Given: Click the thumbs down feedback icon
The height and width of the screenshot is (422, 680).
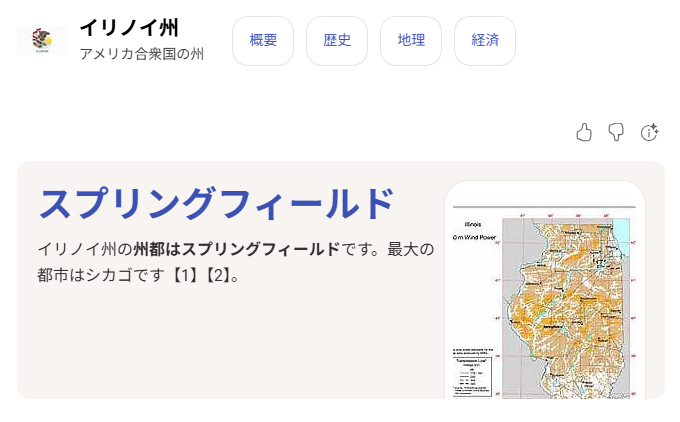Looking at the screenshot, I should tap(616, 132).
